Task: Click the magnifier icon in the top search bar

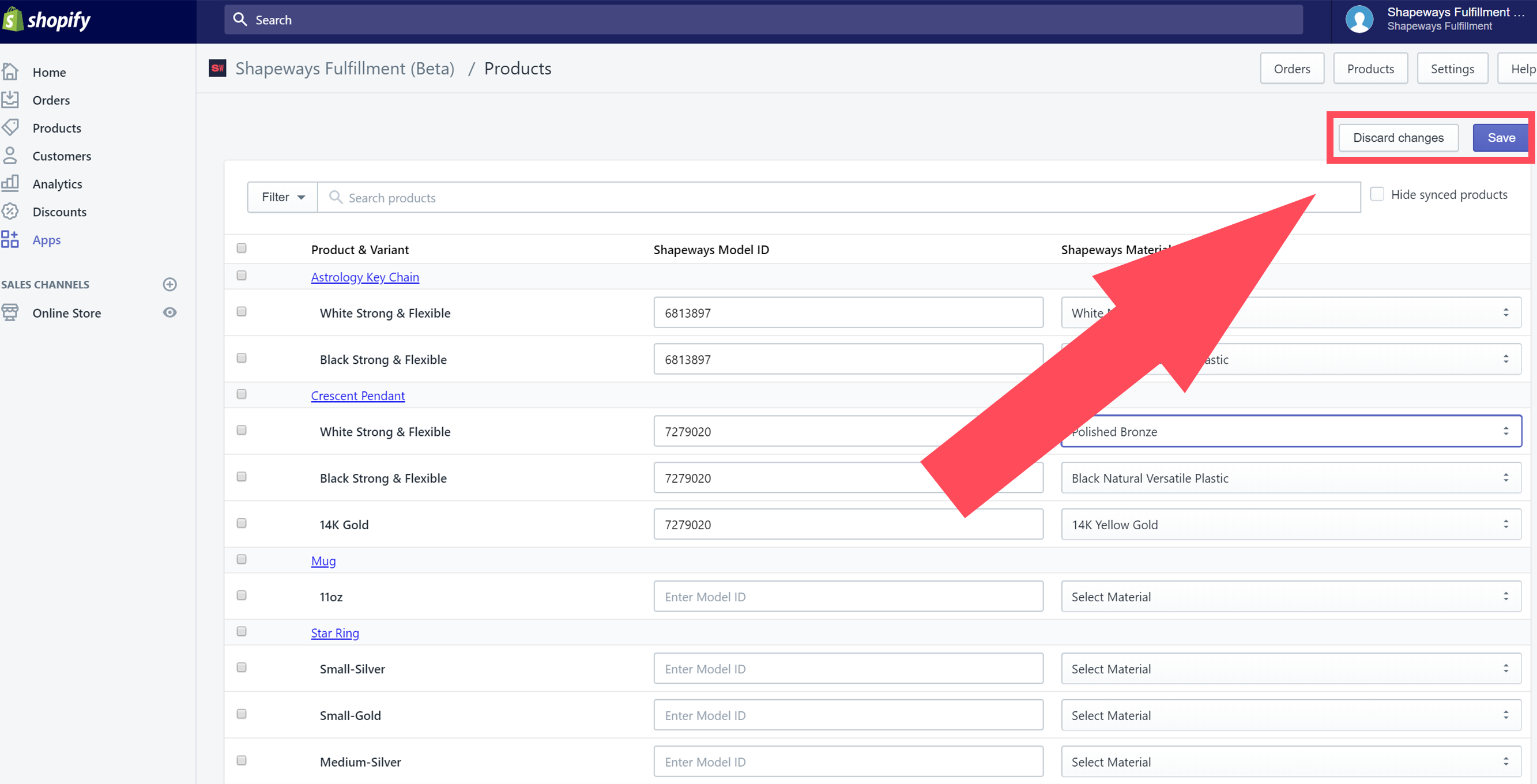Action: [x=240, y=19]
